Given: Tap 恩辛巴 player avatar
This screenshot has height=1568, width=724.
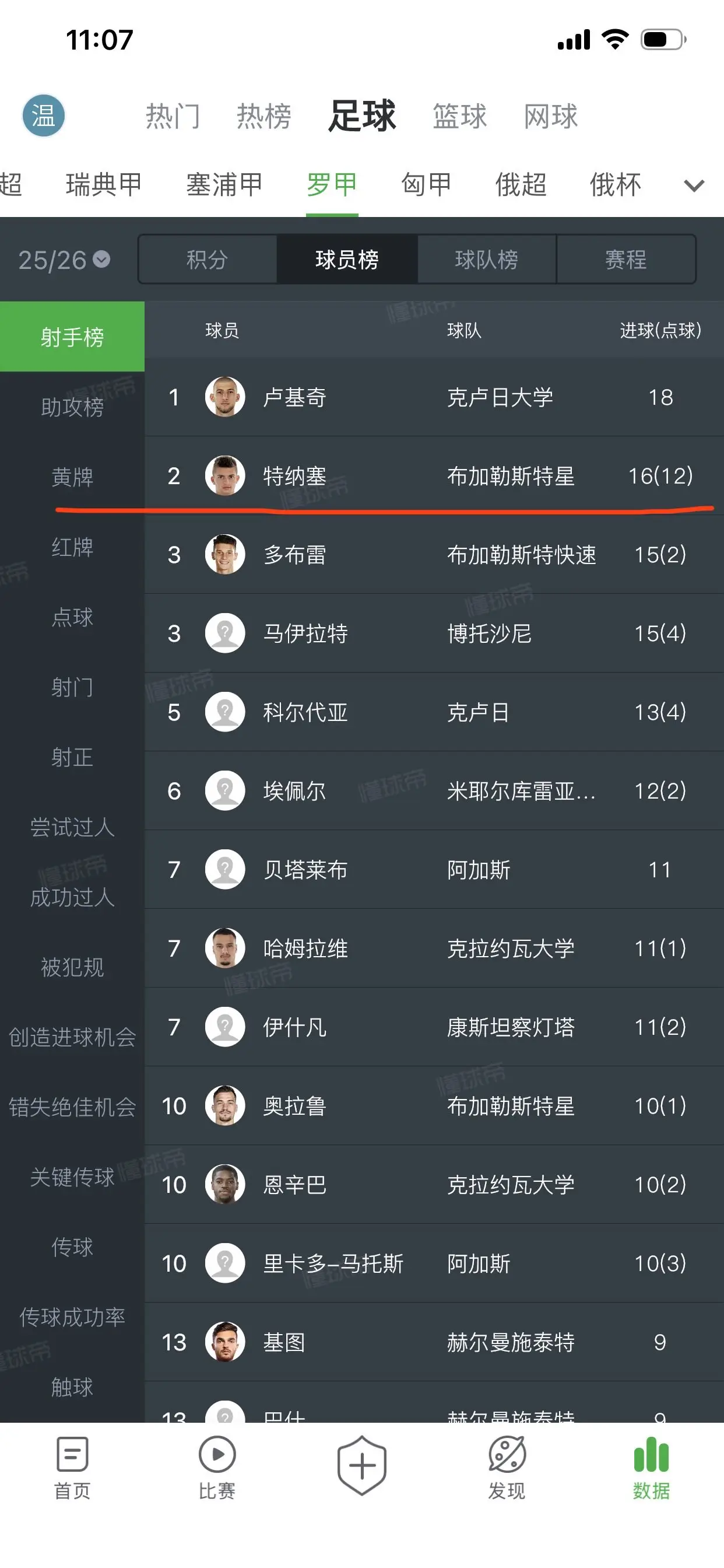Looking at the screenshot, I should click(x=225, y=1185).
